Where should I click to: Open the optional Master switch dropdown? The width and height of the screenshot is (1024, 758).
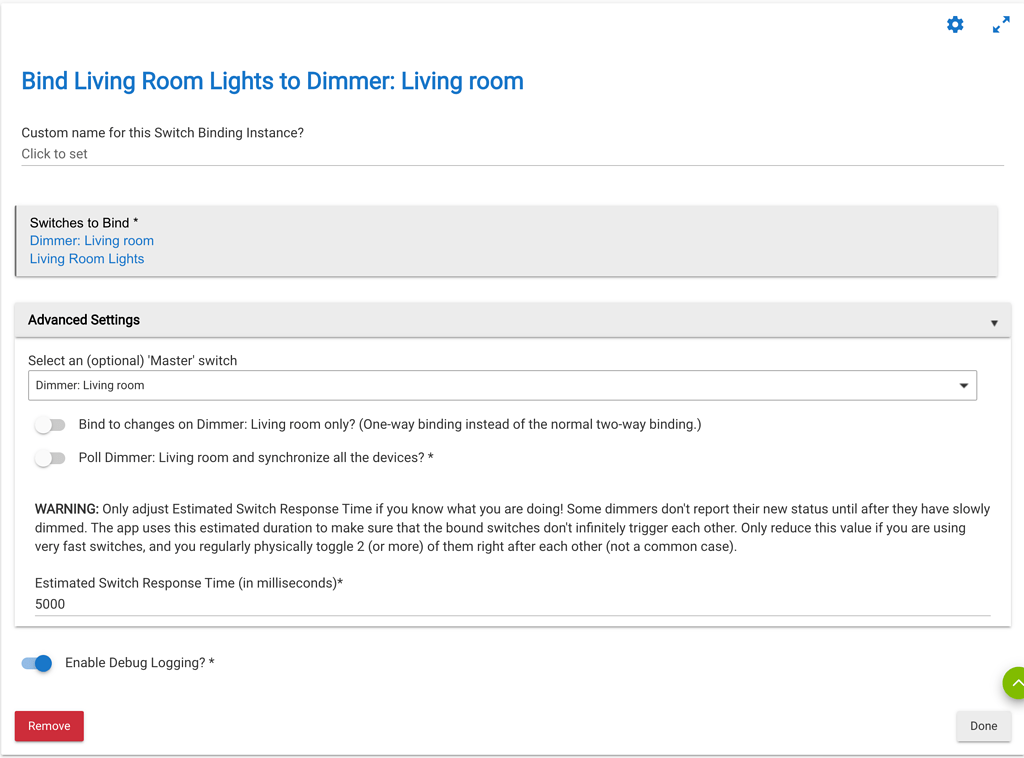click(x=502, y=385)
